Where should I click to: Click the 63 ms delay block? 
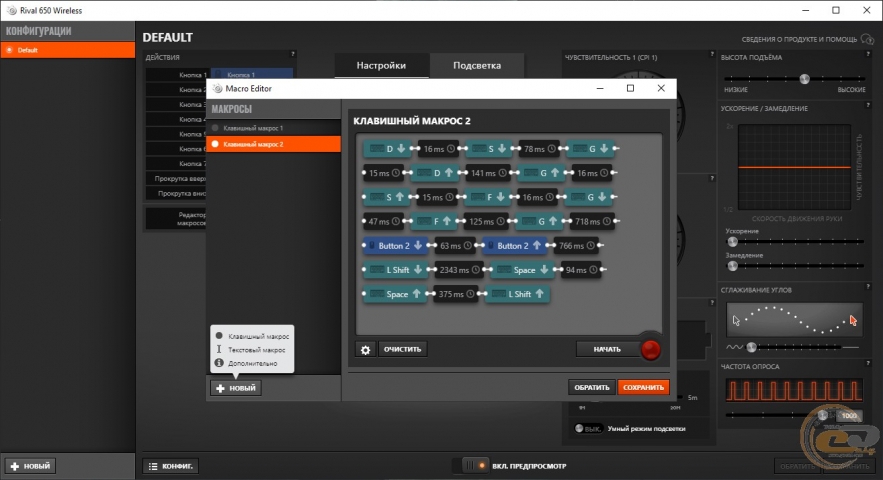pyautogui.click(x=455, y=246)
